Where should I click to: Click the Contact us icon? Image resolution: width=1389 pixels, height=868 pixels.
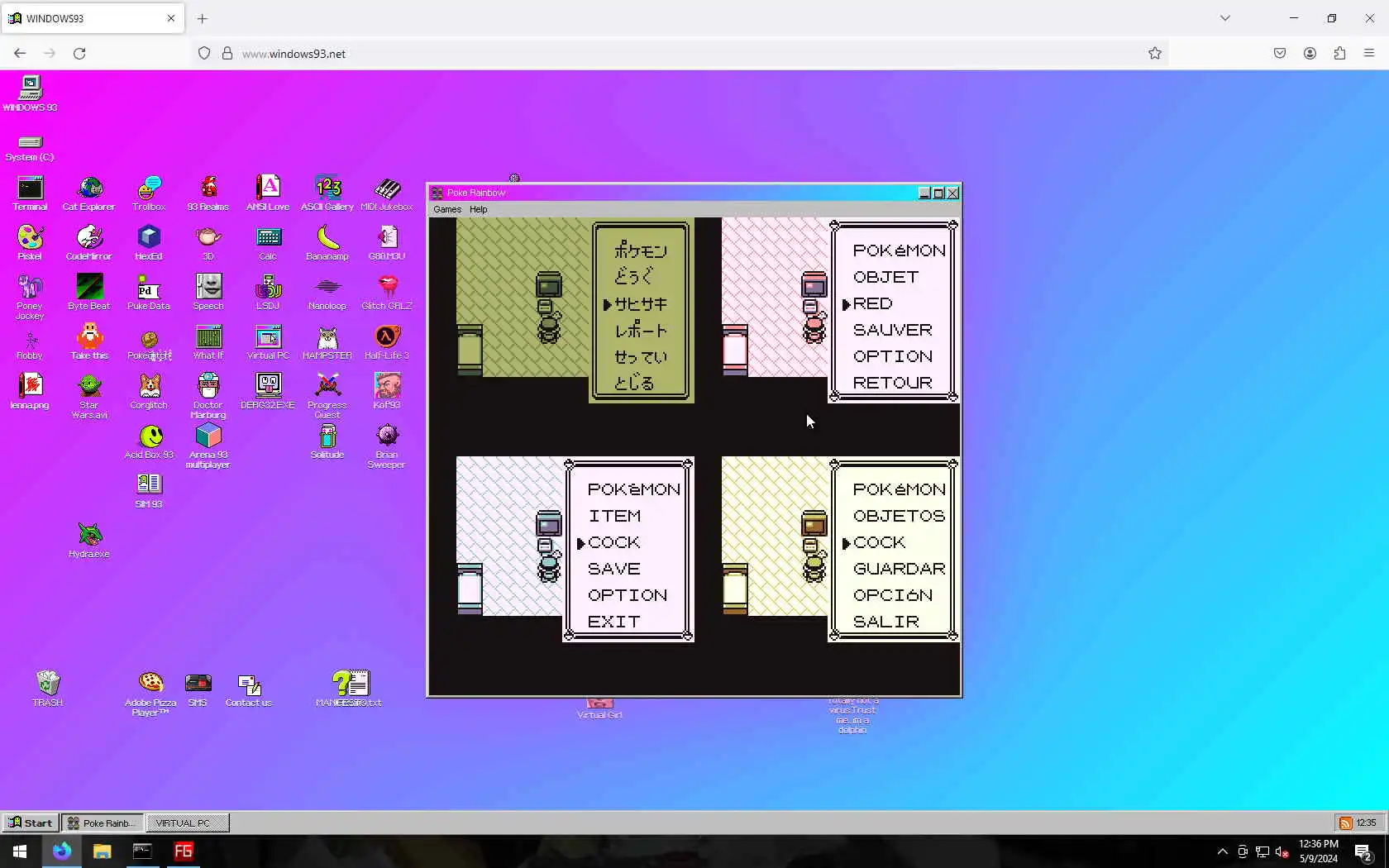[x=249, y=689]
